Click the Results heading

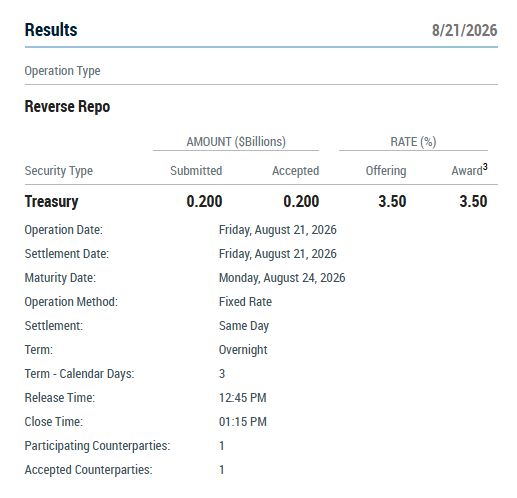click(51, 30)
